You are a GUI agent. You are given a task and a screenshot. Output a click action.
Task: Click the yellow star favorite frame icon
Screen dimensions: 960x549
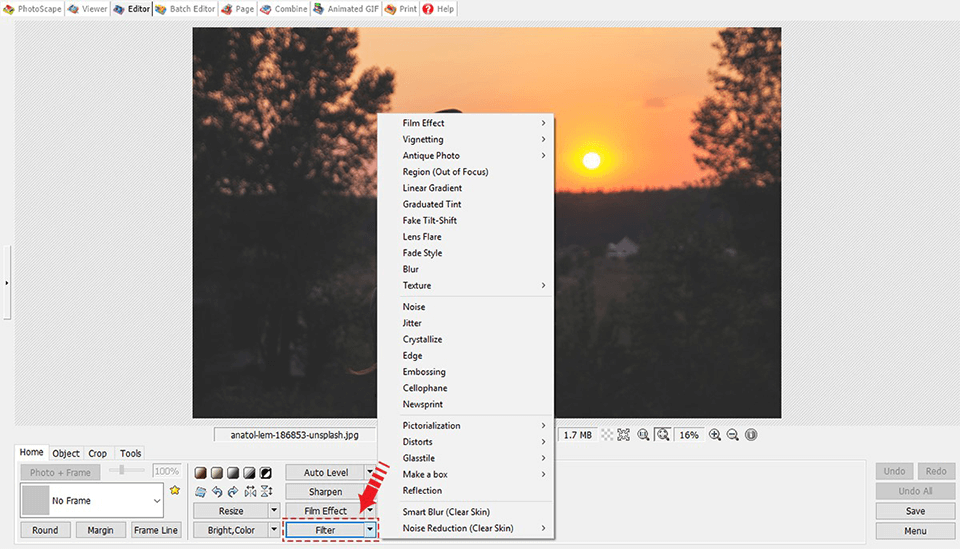(175, 490)
